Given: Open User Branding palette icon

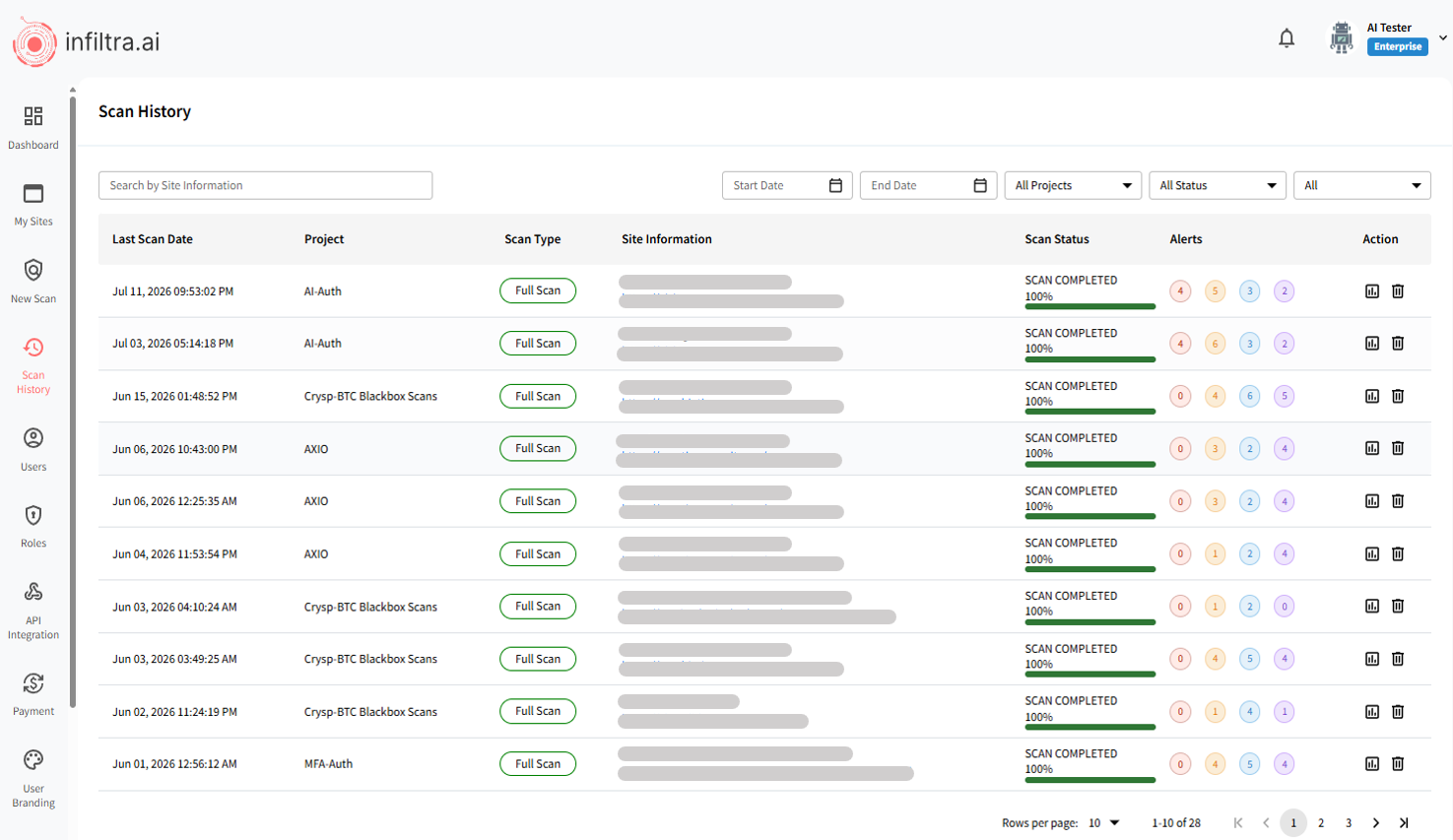Looking at the screenshot, I should (33, 759).
